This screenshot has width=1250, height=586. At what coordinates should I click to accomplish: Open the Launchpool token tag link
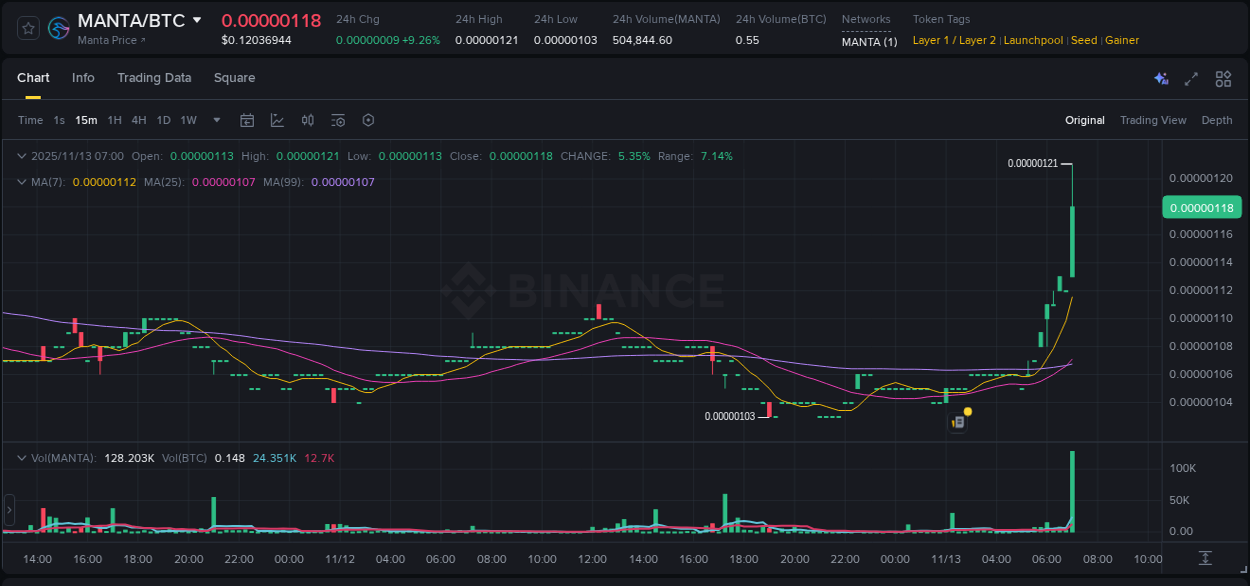(x=1033, y=40)
